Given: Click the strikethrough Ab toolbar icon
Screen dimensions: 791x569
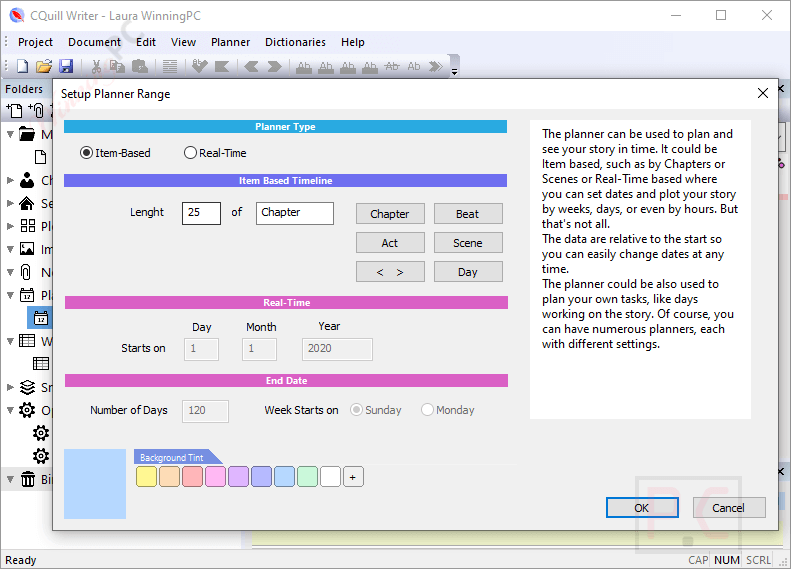Looking at the screenshot, I should pos(391,66).
